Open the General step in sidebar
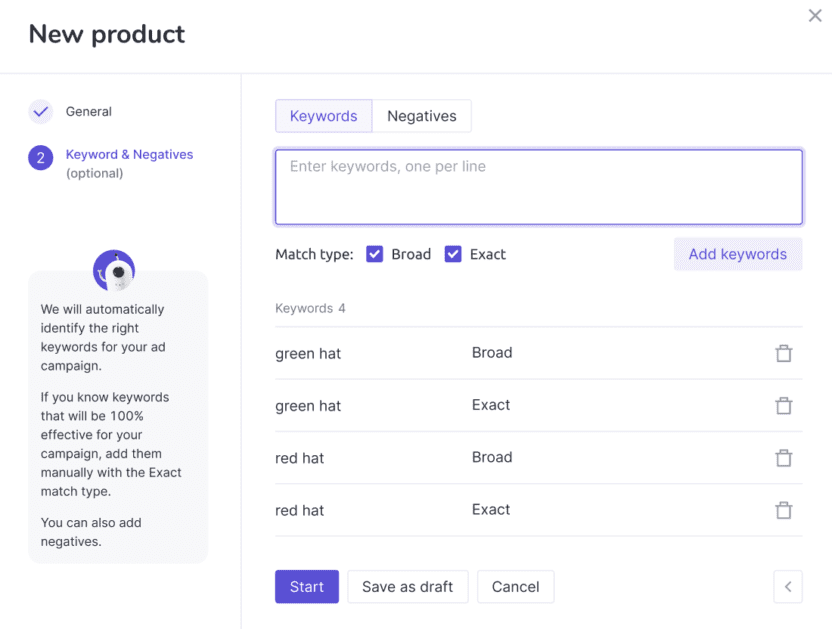 (x=89, y=111)
